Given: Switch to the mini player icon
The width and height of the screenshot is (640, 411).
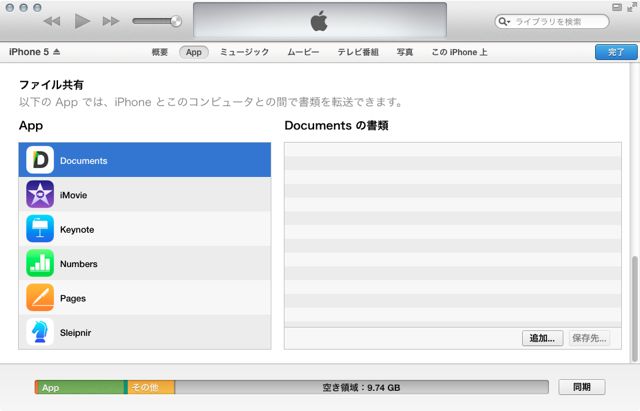Looking at the screenshot, I should 617,7.
